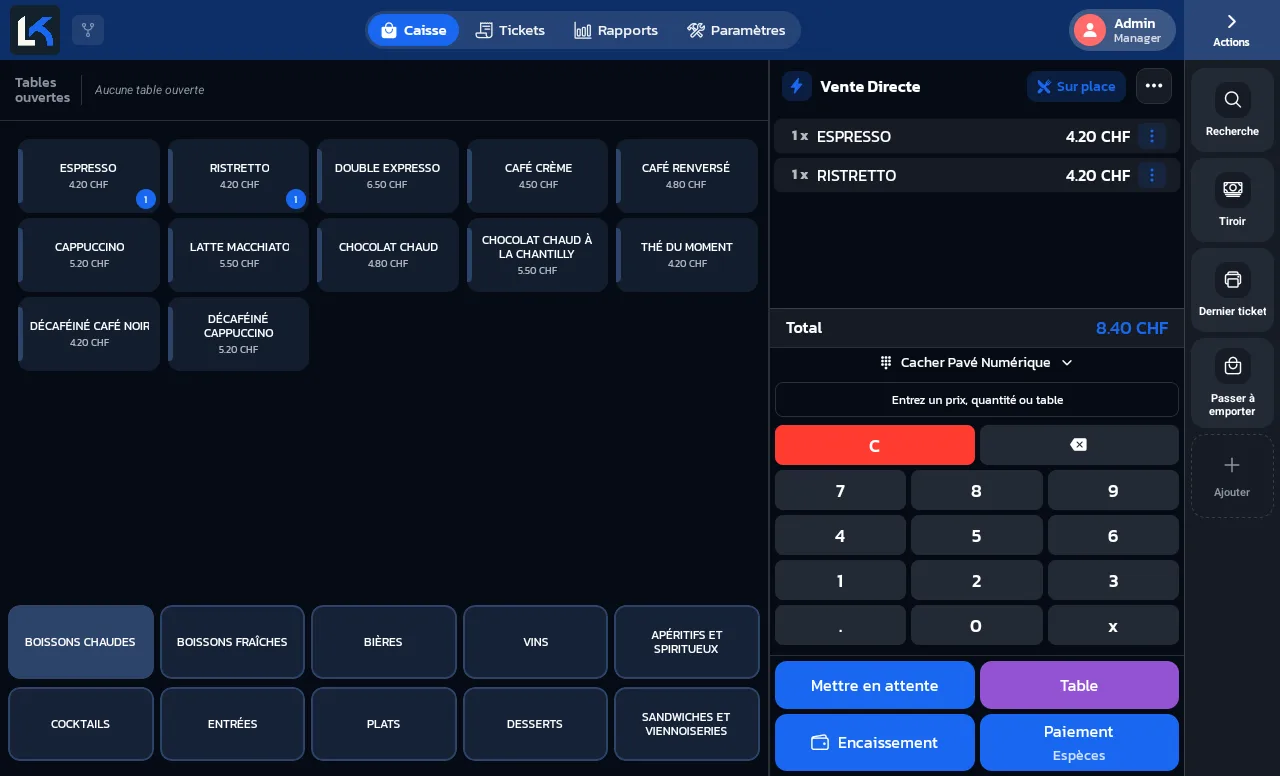
Task: Select the Bières category
Action: (384, 642)
